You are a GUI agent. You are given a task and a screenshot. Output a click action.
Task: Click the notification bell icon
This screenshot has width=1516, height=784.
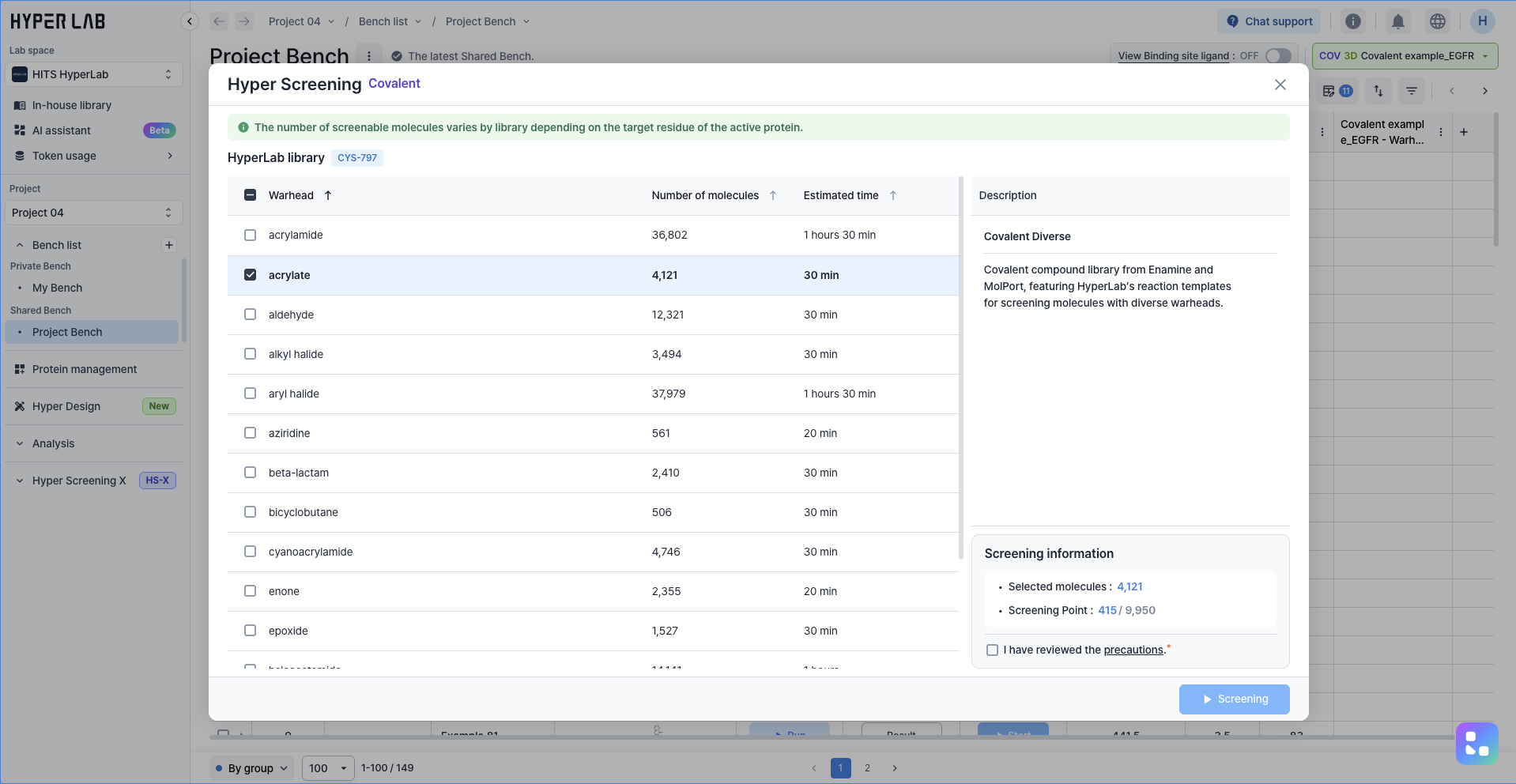1397,21
